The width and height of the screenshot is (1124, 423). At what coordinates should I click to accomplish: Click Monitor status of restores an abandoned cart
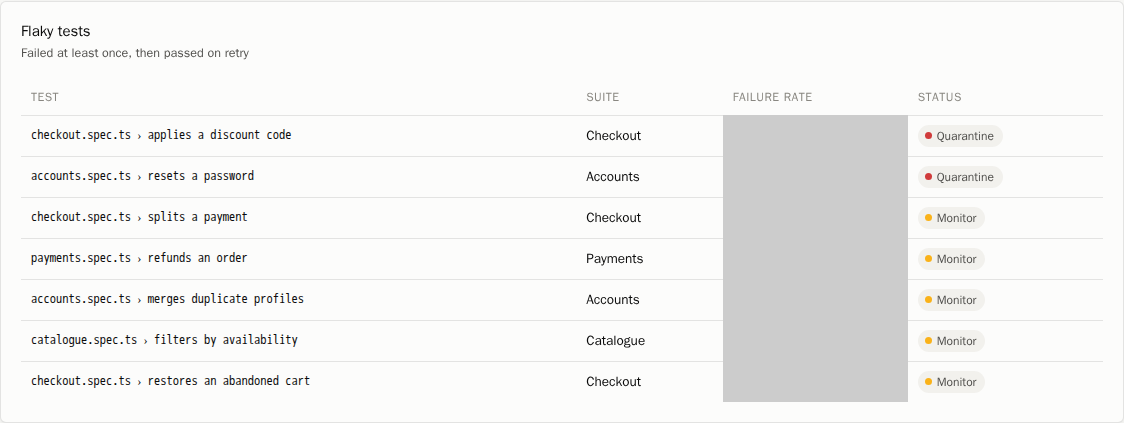(951, 382)
